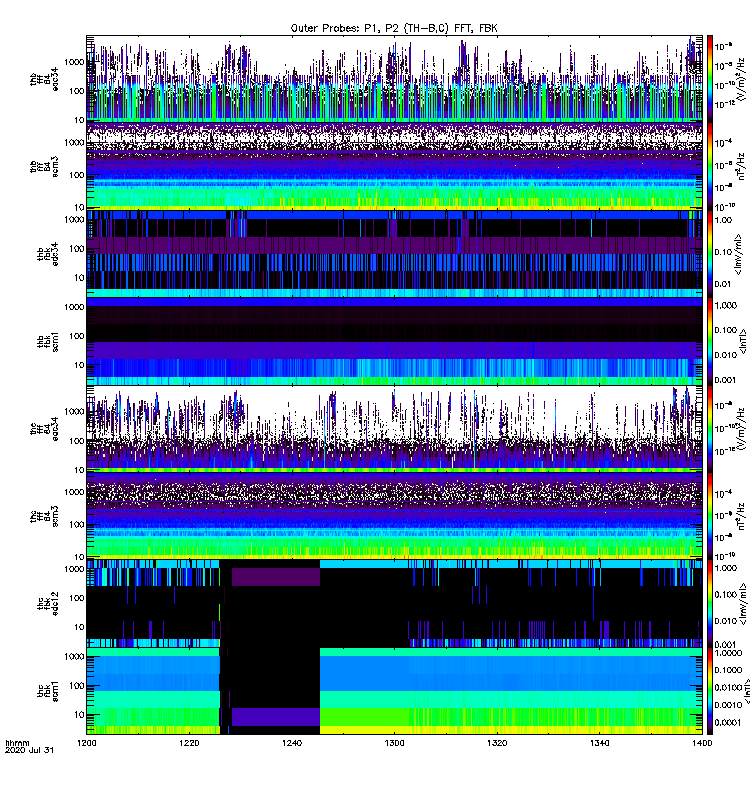Image resolution: width=750 pixels, height=800 pixels.
Task: Click the thb fbk scm1 filter bank panel
Action: click(x=394, y=341)
